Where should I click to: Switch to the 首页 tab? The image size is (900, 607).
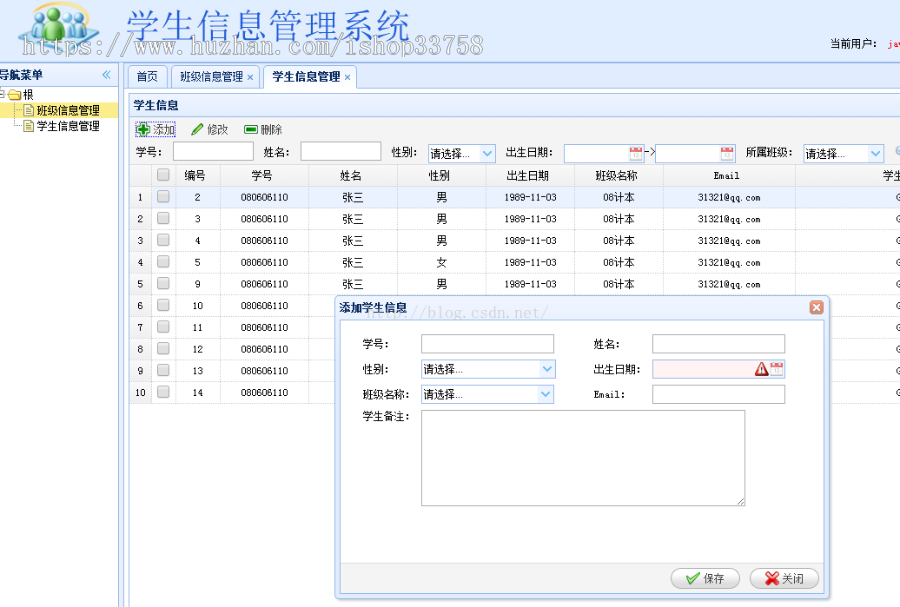pyautogui.click(x=146, y=75)
